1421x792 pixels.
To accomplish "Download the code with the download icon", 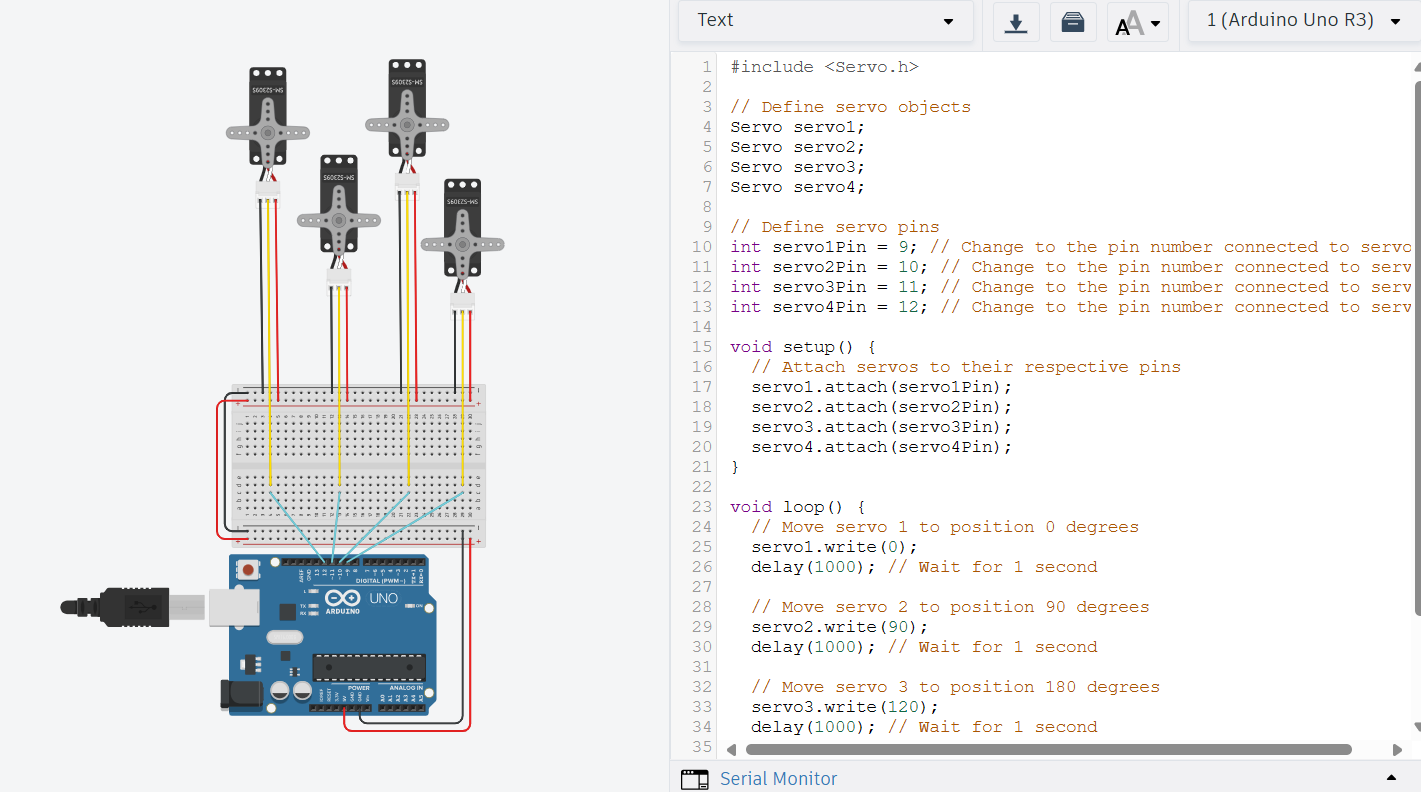I will [1016, 22].
